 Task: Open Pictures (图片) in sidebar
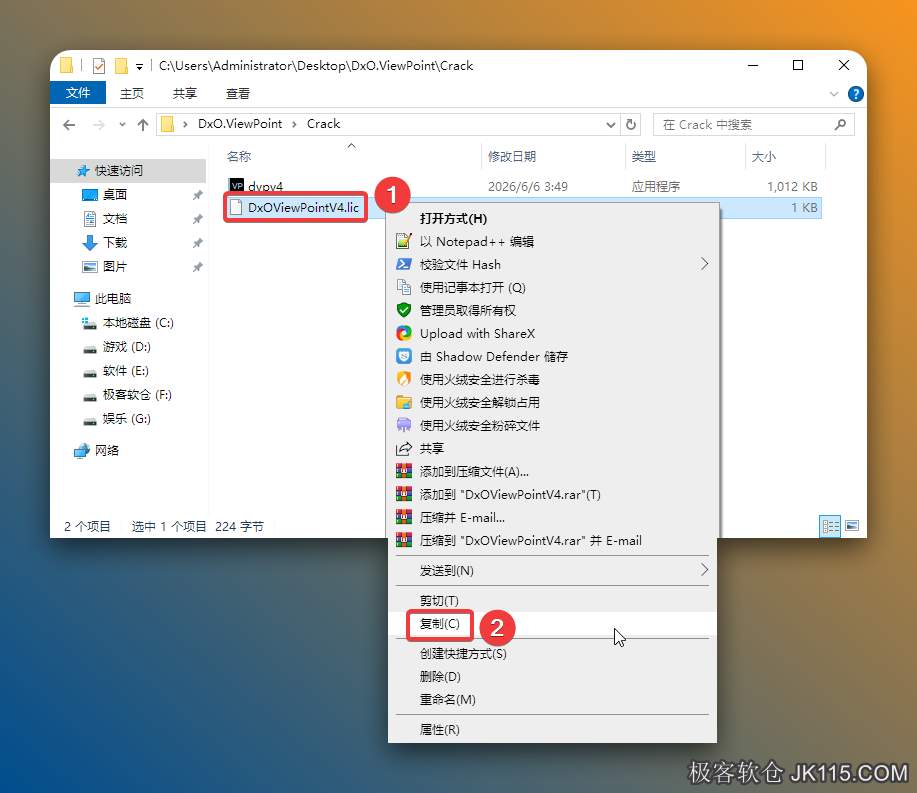115,266
